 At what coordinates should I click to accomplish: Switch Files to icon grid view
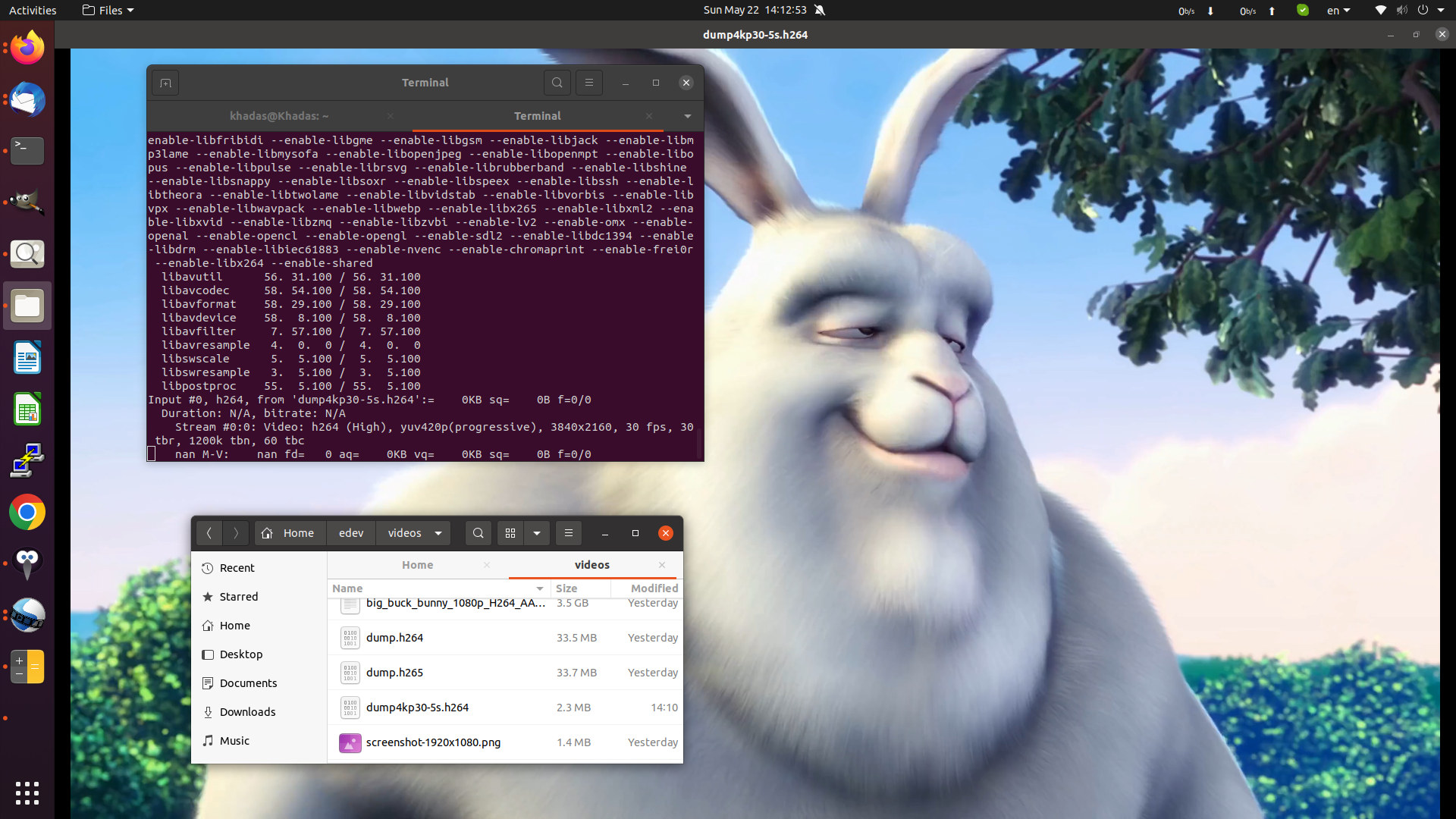pos(510,533)
